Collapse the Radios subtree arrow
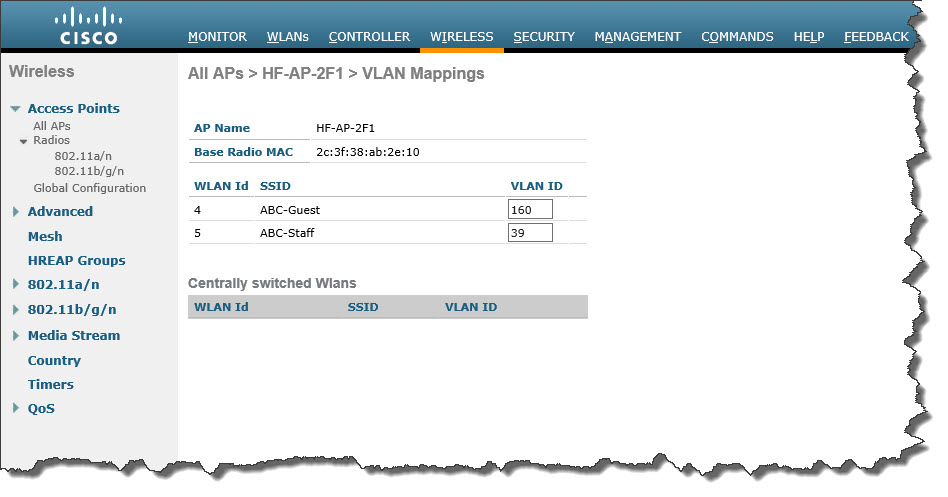The width and height of the screenshot is (948, 497). click(x=24, y=141)
